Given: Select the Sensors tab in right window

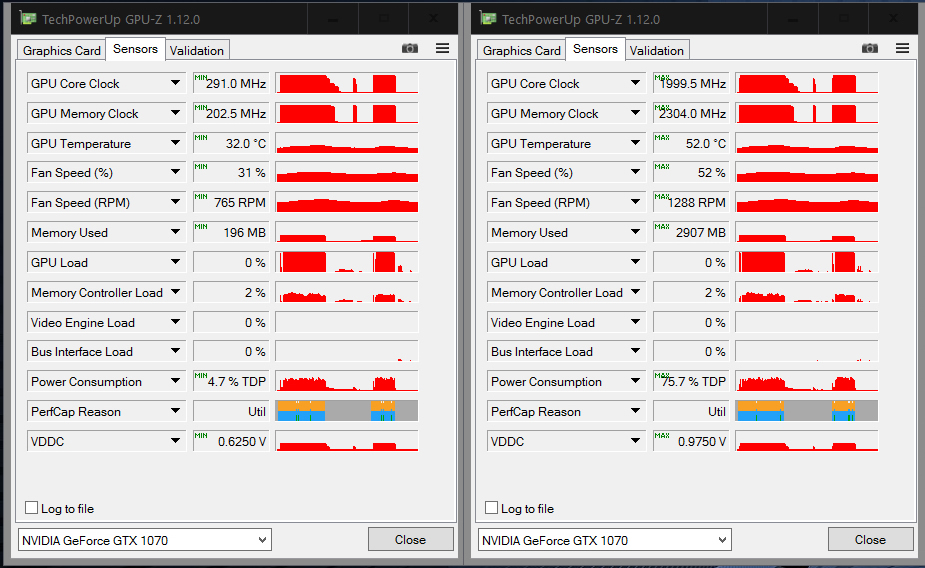Looking at the screenshot, I should pos(595,49).
